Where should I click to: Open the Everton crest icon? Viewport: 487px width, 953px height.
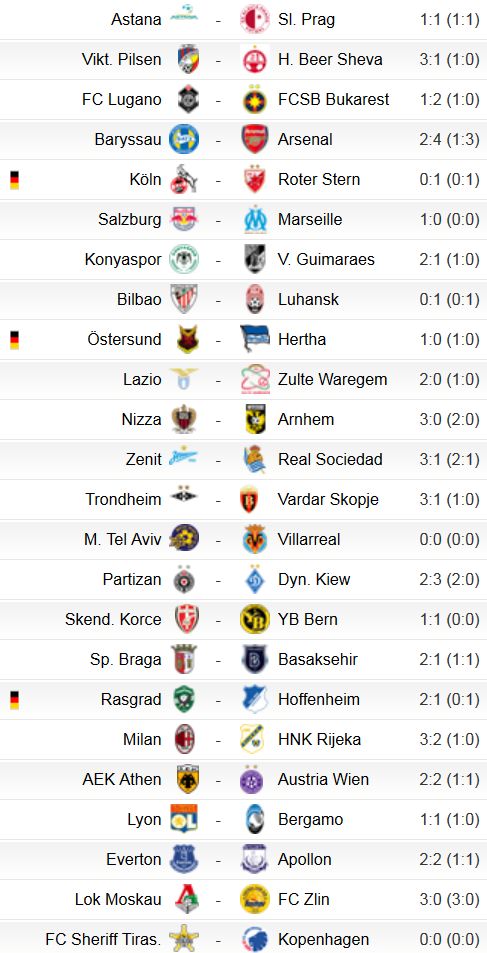point(184,859)
